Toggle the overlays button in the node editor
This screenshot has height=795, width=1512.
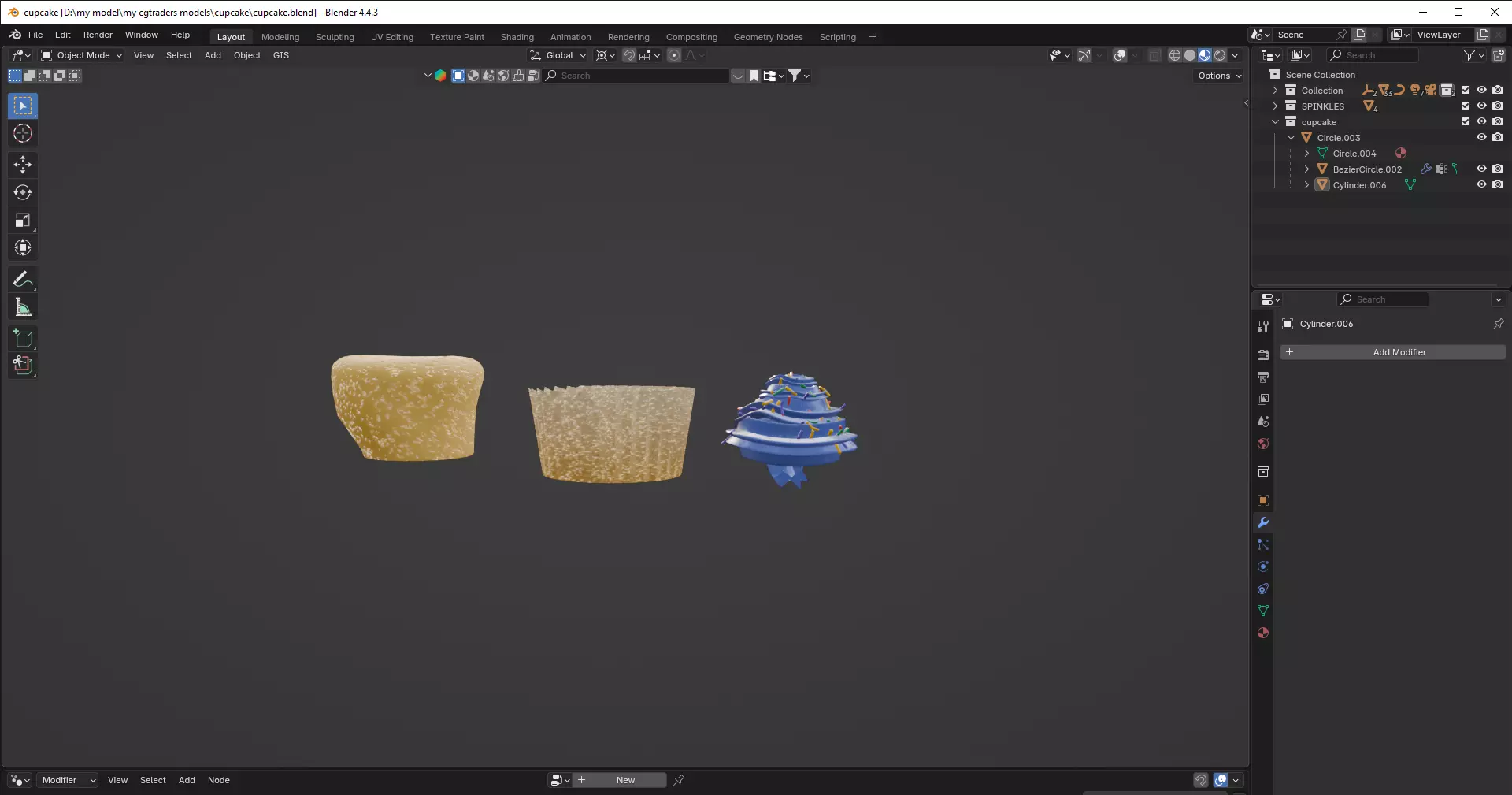click(1221, 780)
